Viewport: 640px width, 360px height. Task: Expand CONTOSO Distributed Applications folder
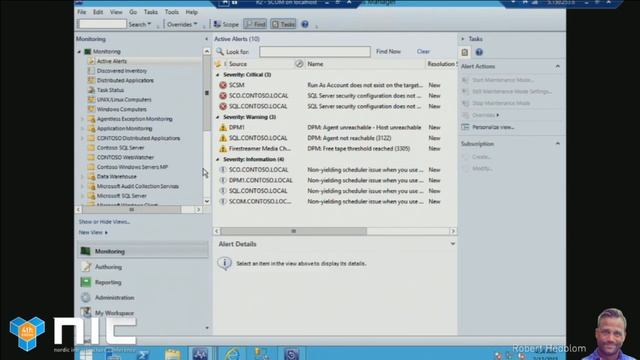(82, 138)
